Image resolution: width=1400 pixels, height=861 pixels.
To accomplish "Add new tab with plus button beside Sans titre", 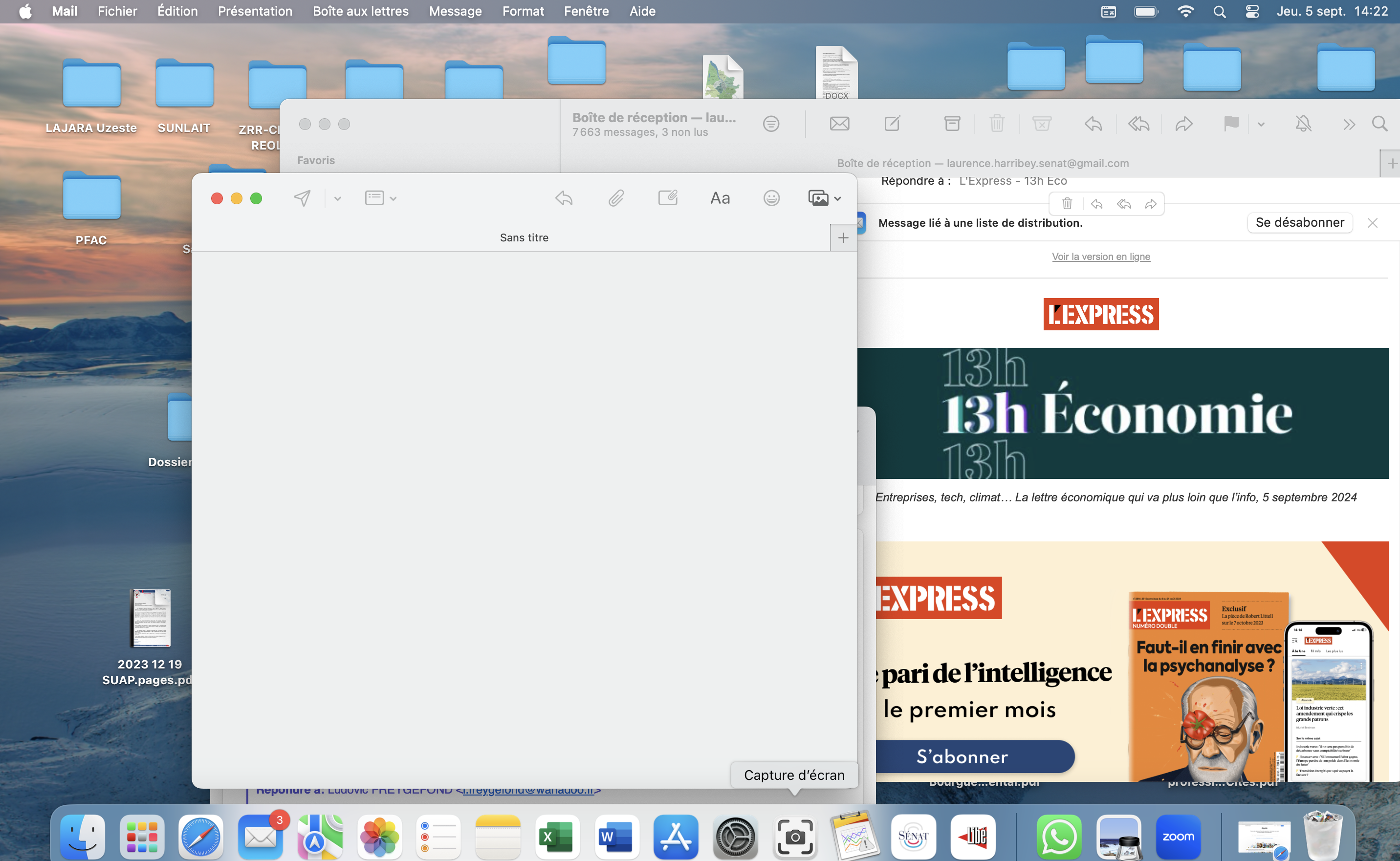I will point(843,238).
